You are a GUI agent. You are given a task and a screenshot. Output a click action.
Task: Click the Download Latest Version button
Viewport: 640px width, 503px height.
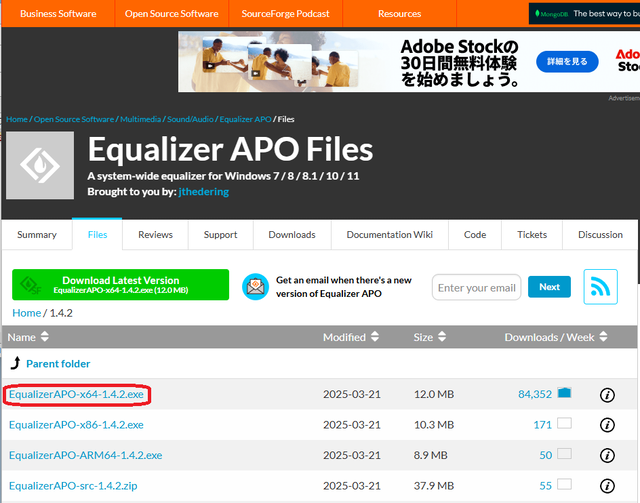coord(120,285)
